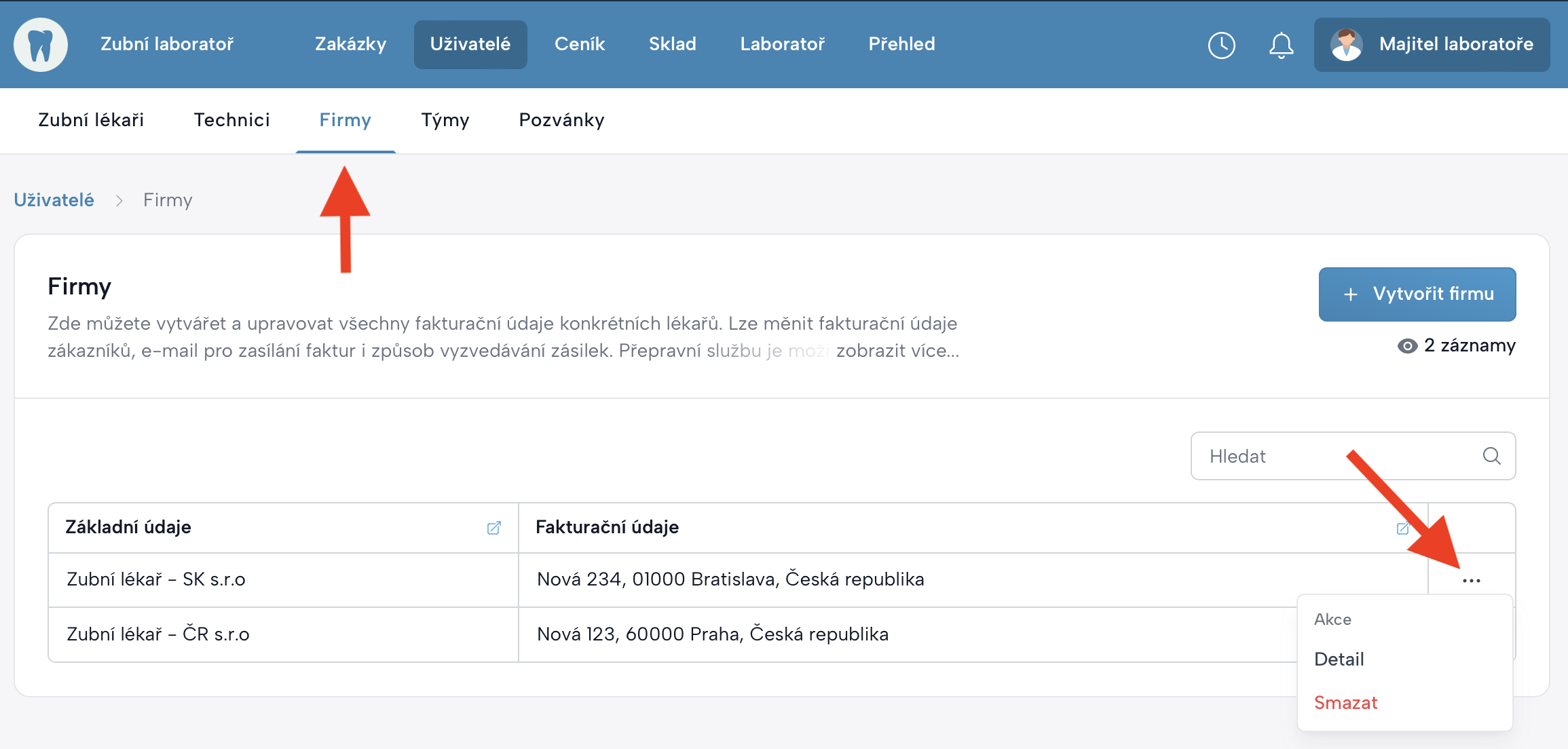Click edit icon in Základní údaje header

tap(493, 528)
